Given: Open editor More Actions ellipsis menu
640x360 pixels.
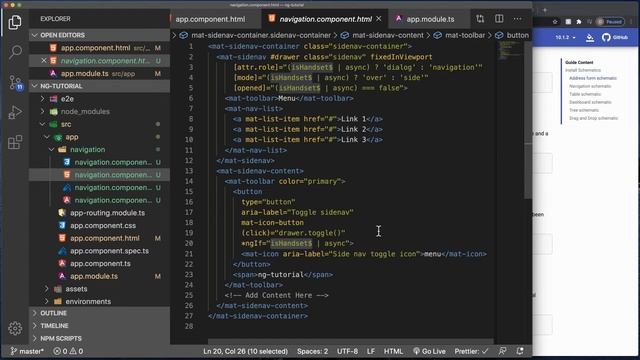Looking at the screenshot, I should coord(518,19).
